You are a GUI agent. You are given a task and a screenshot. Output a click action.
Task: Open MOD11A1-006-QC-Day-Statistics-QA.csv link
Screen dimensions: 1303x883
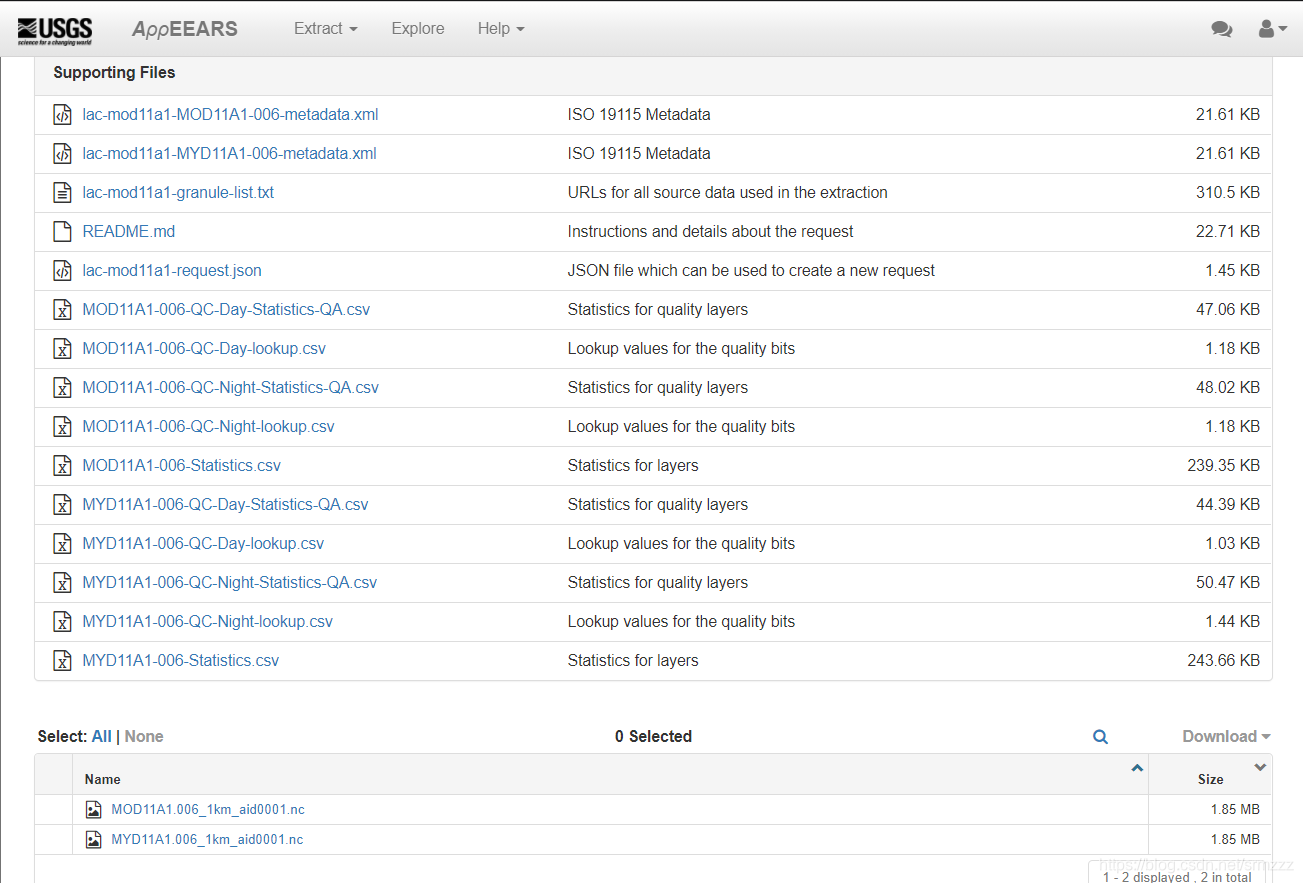pos(226,310)
